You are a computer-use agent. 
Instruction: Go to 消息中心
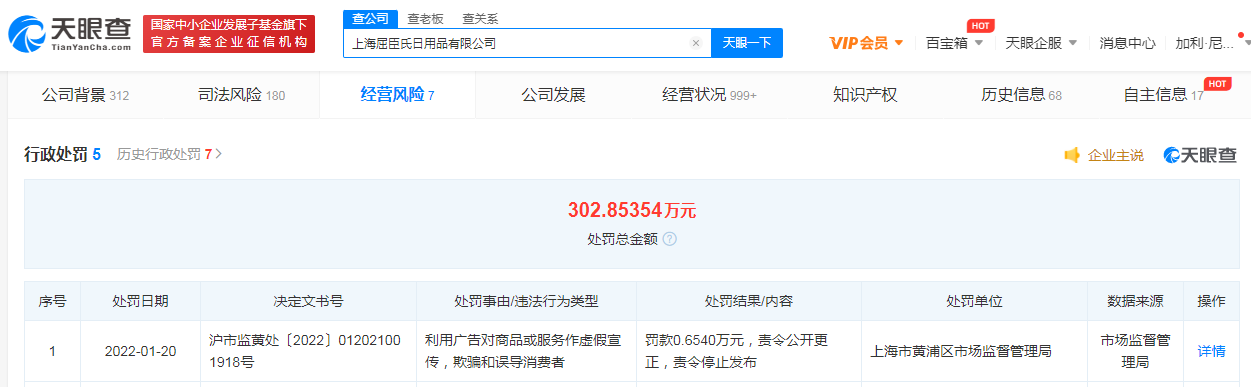[x=1127, y=43]
